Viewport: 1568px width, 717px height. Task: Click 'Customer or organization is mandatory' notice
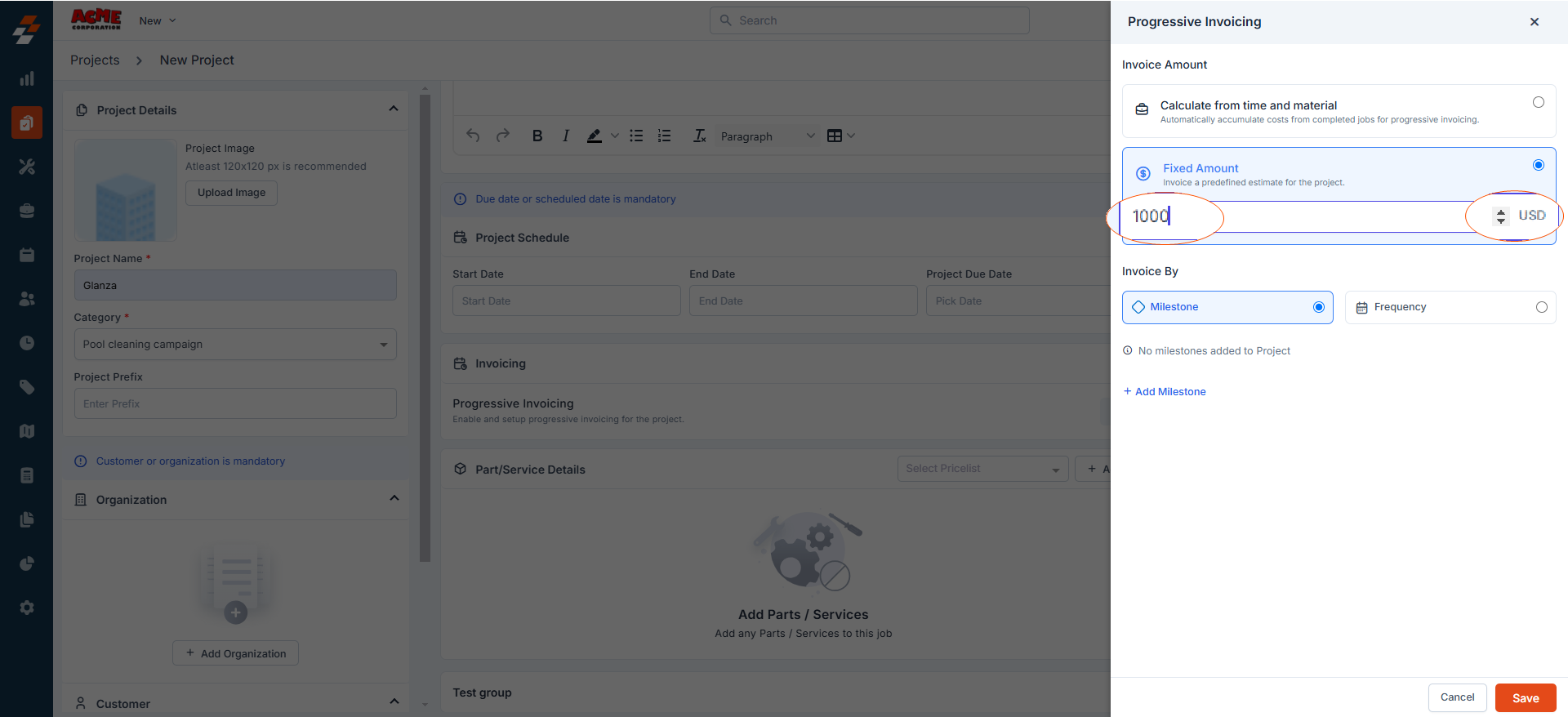[190, 461]
